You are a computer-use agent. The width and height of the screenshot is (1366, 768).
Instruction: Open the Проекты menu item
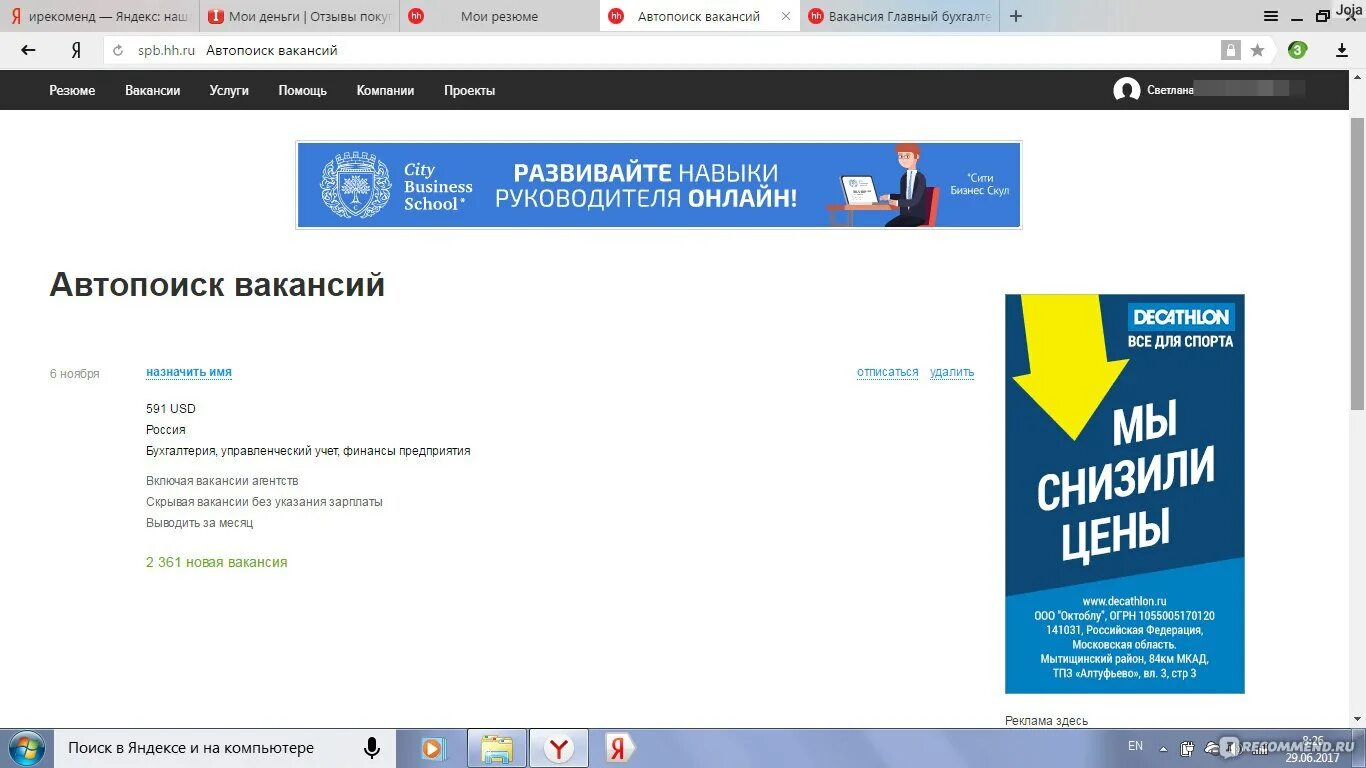pyautogui.click(x=470, y=90)
